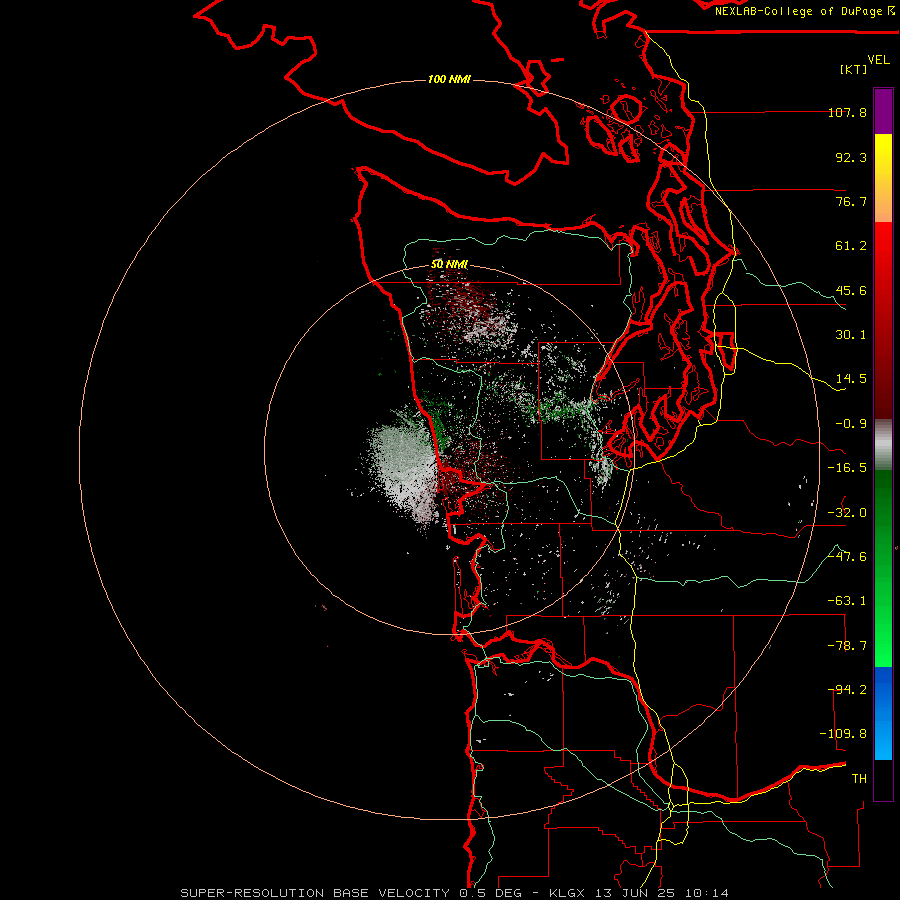Screen dimensions: 900x900
Task: Click the 92.3 velocity scale value
Action: tap(851, 157)
